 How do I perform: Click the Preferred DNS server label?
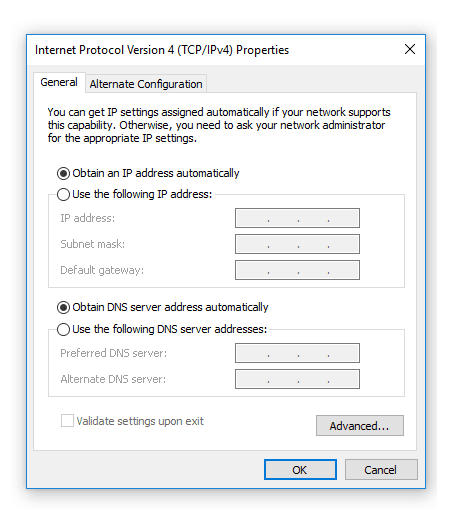pyautogui.click(x=113, y=353)
